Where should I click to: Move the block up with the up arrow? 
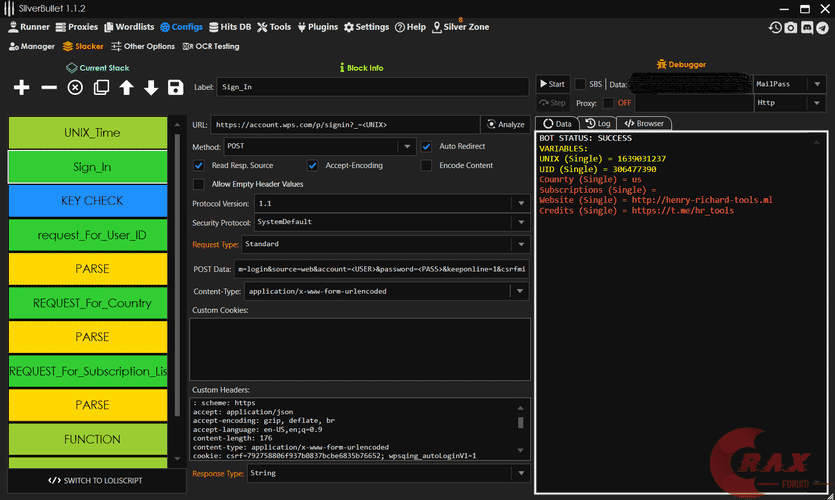[x=126, y=88]
